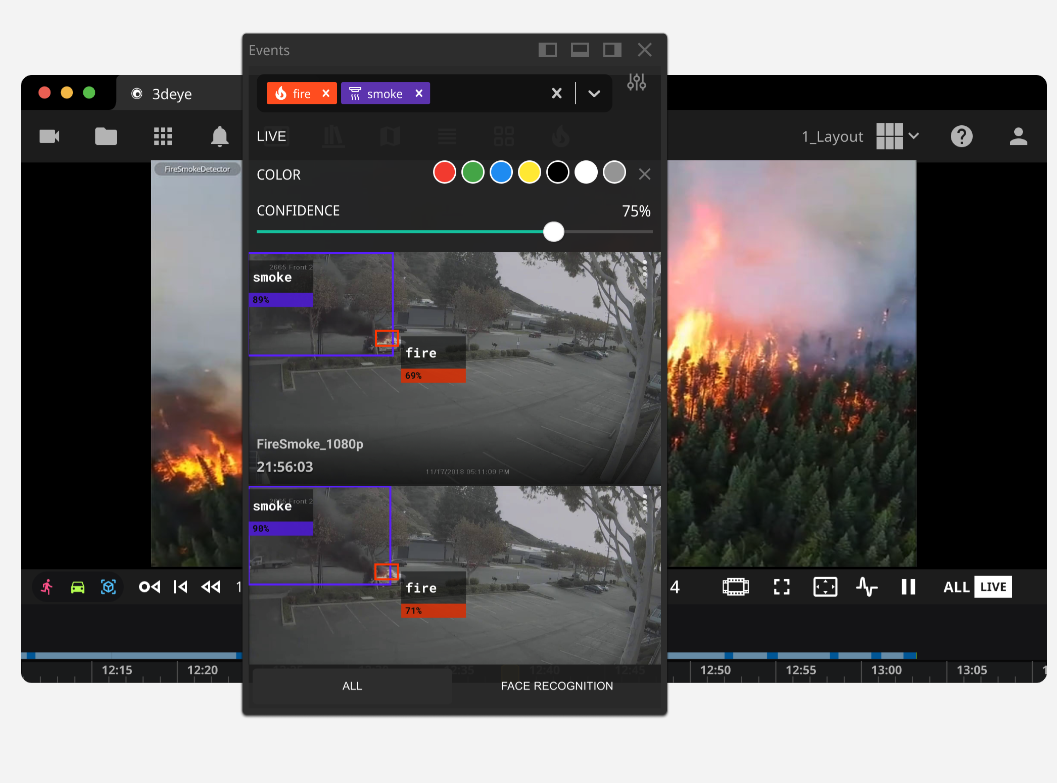Select the dimmed list view tab
The height and width of the screenshot is (783, 1057).
446,136
